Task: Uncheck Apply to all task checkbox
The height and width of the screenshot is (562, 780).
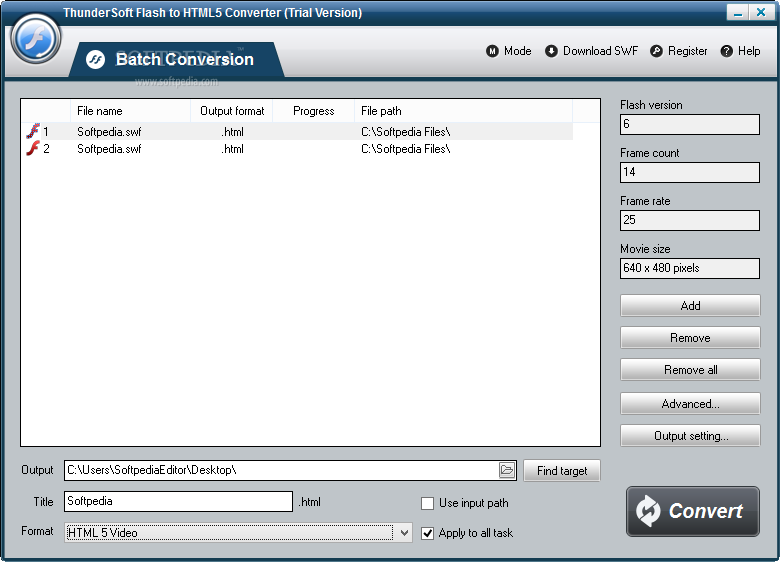Action: coord(427,533)
